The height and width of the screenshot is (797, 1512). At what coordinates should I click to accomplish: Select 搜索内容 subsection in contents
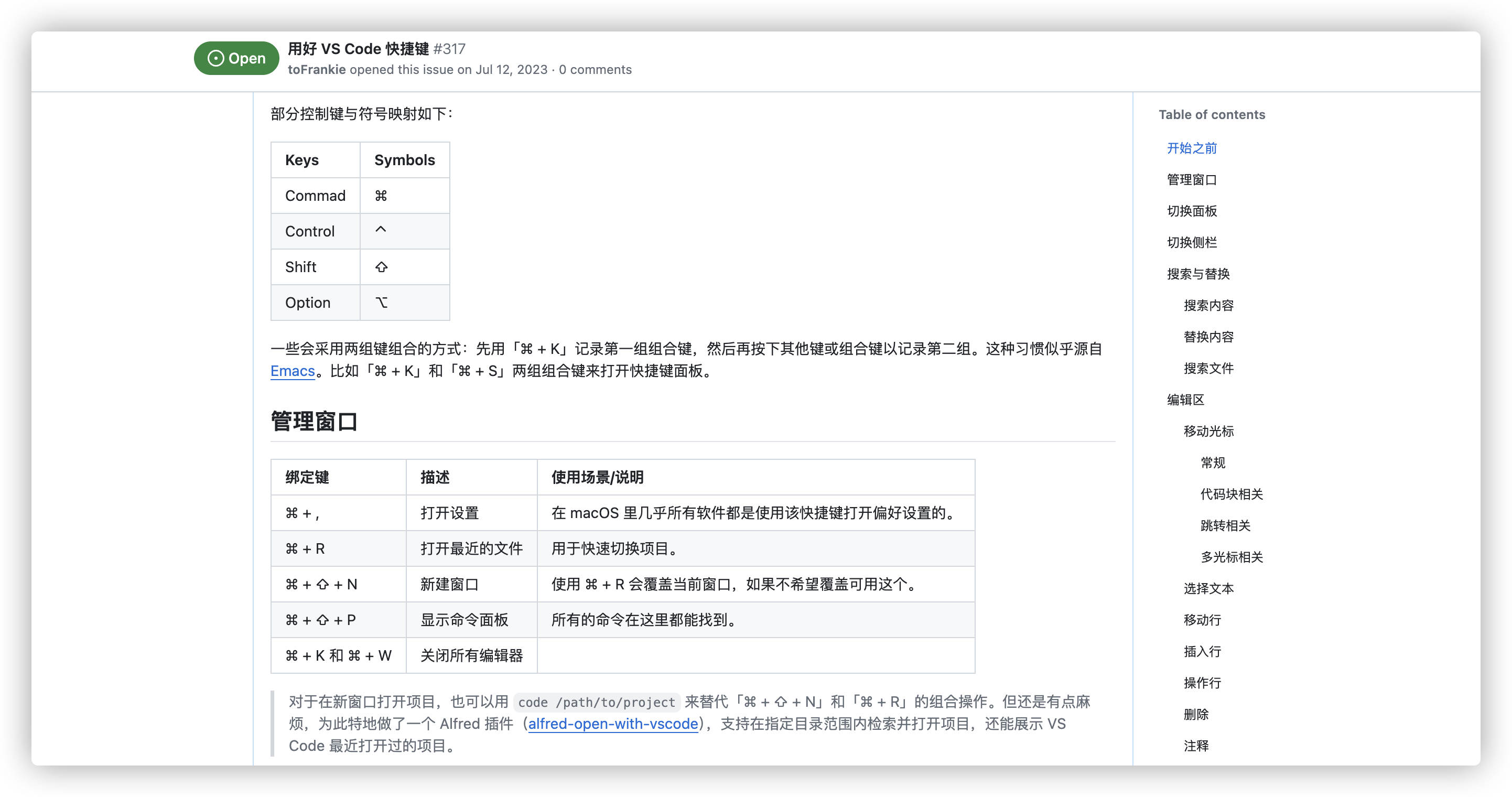[1208, 305]
